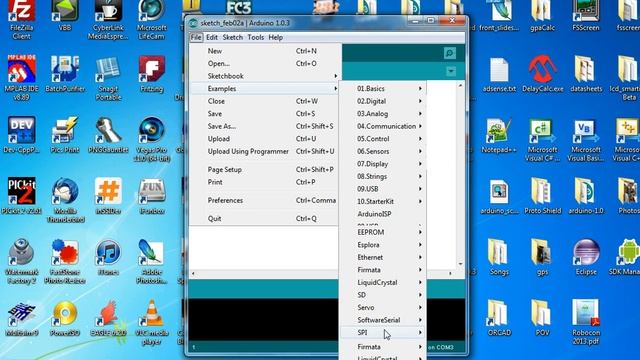Image resolution: width=640 pixels, height=360 pixels.
Task: Open the Help menu
Action: pos(276,37)
